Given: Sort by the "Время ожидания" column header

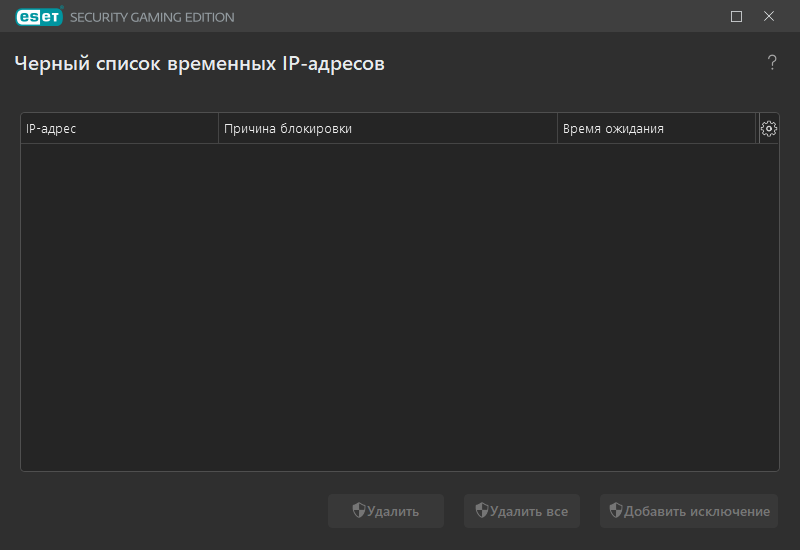Looking at the screenshot, I should [656, 129].
